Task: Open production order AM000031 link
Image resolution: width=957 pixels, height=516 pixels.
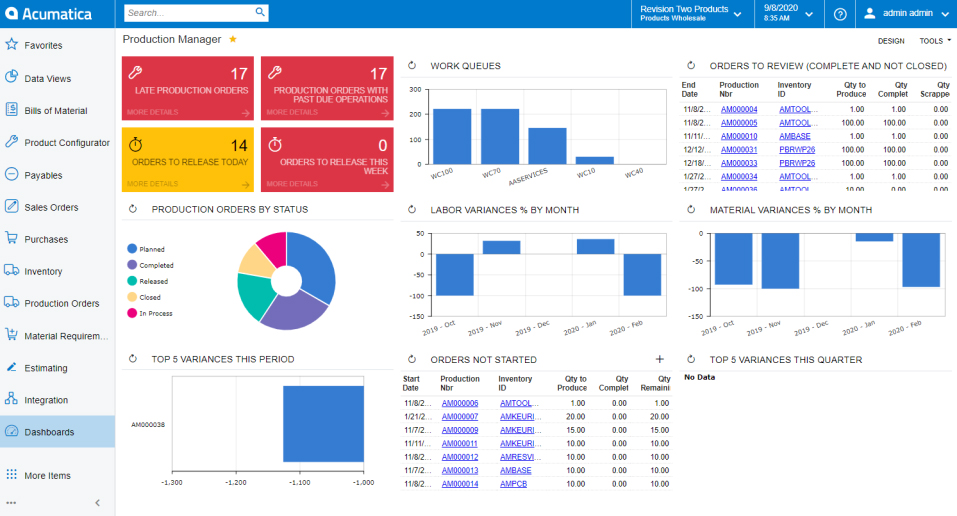Action: [x=739, y=150]
